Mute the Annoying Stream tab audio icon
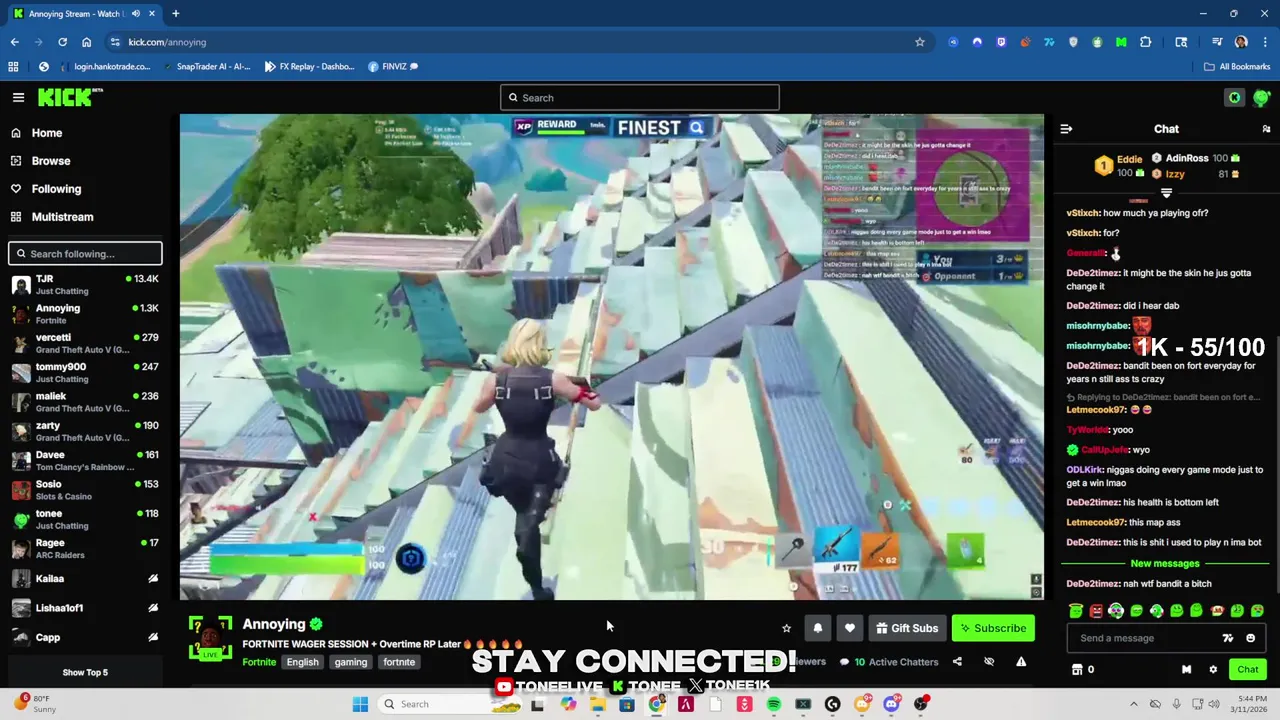1280x720 pixels. [136, 14]
